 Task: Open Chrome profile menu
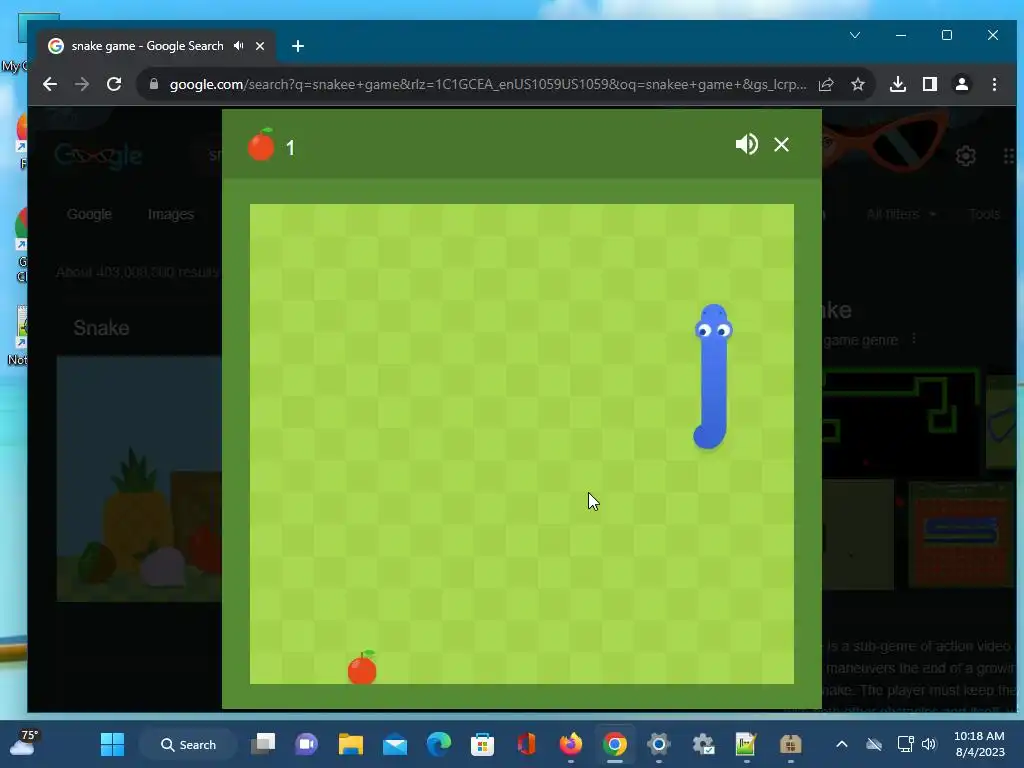[x=962, y=84]
